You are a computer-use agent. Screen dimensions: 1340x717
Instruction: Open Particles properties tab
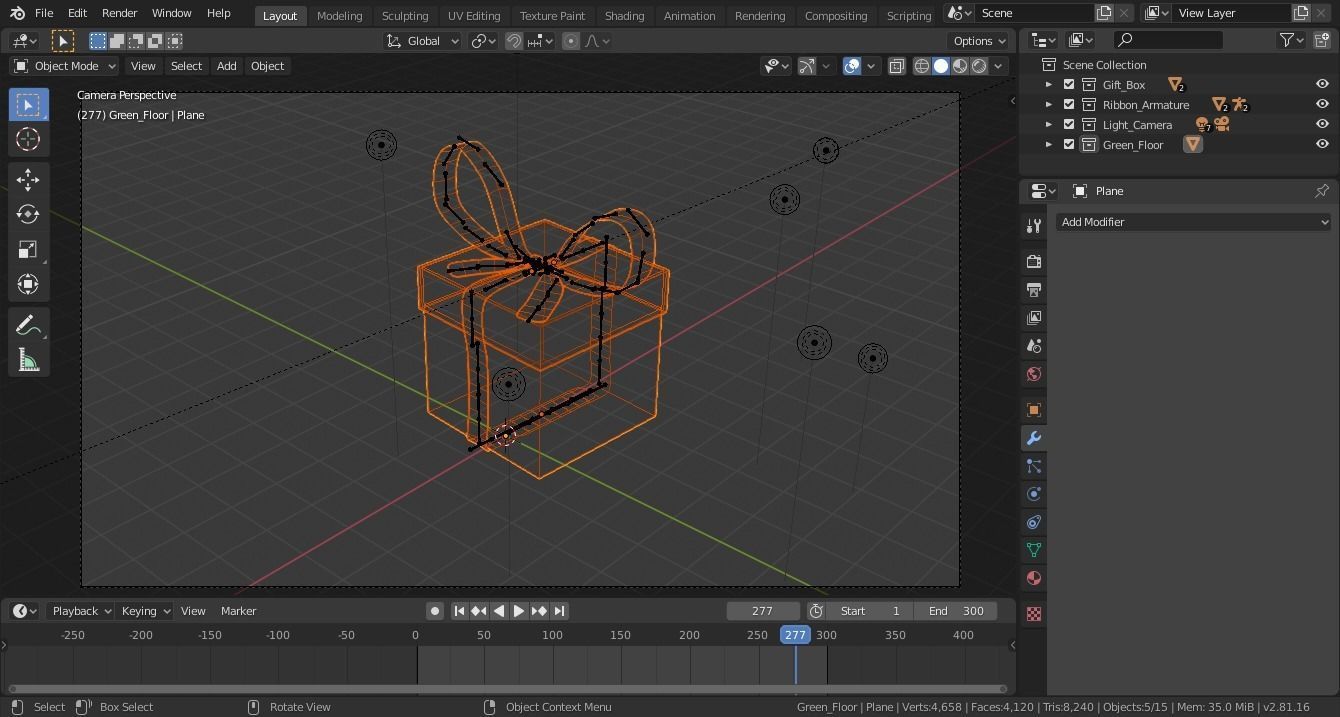point(1033,466)
